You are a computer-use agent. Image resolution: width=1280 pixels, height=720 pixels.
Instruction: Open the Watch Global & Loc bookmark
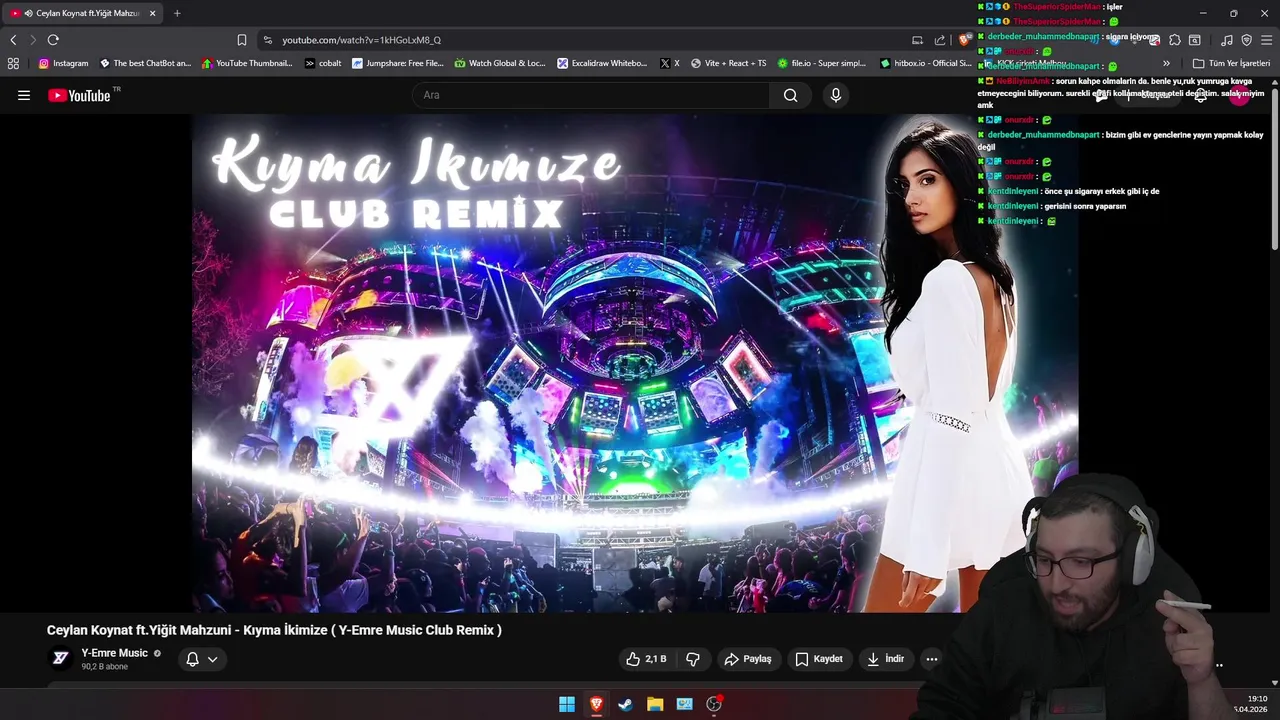click(500, 63)
